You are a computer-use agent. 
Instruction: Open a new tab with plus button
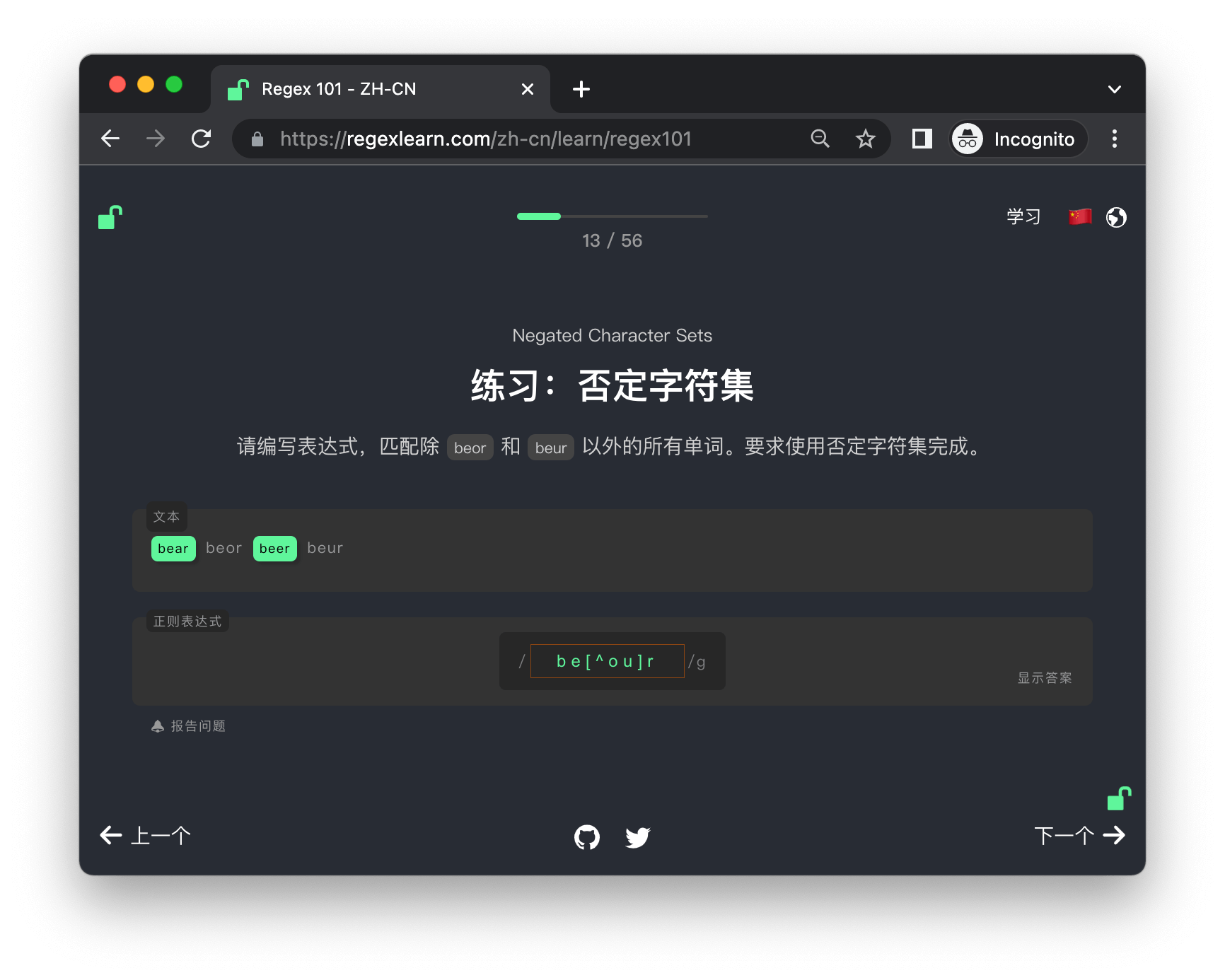point(581,89)
